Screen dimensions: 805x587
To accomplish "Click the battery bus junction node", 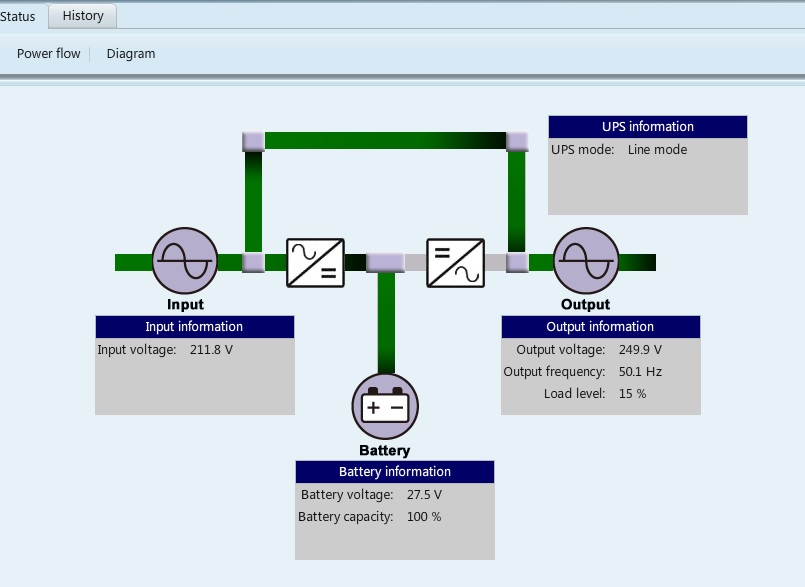I will 385,263.
